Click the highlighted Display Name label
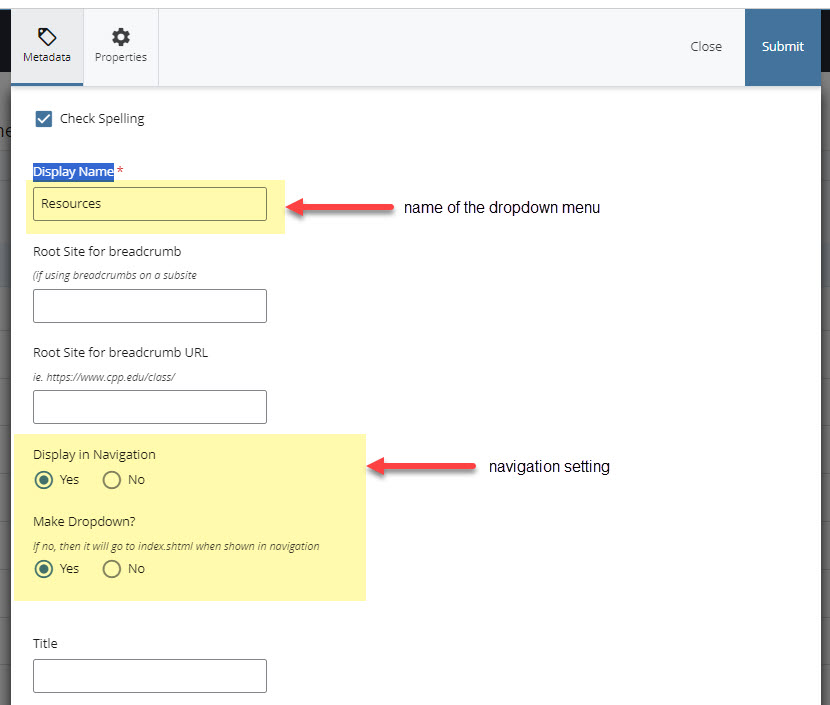The height and width of the screenshot is (705, 830). pyautogui.click(x=73, y=172)
